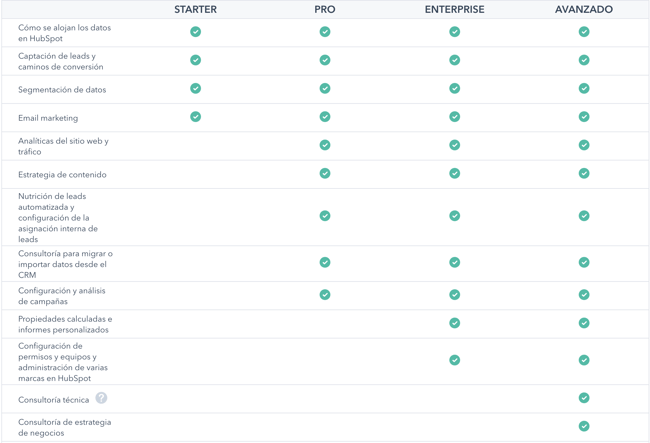The image size is (650, 443).
Task: Click 'Email marketing' row label
Action: click(48, 118)
